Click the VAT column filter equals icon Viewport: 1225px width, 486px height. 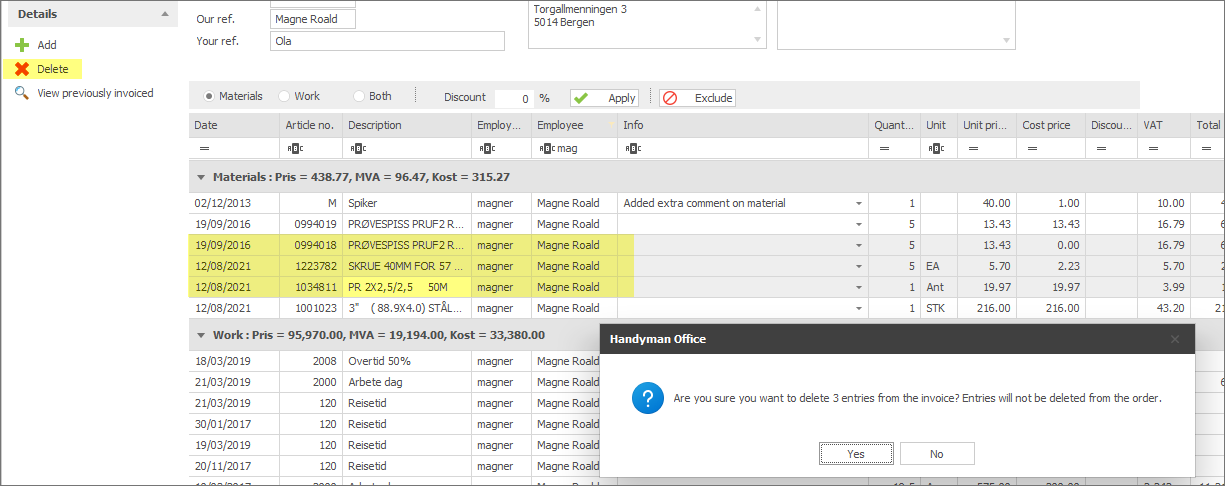coord(1151,148)
